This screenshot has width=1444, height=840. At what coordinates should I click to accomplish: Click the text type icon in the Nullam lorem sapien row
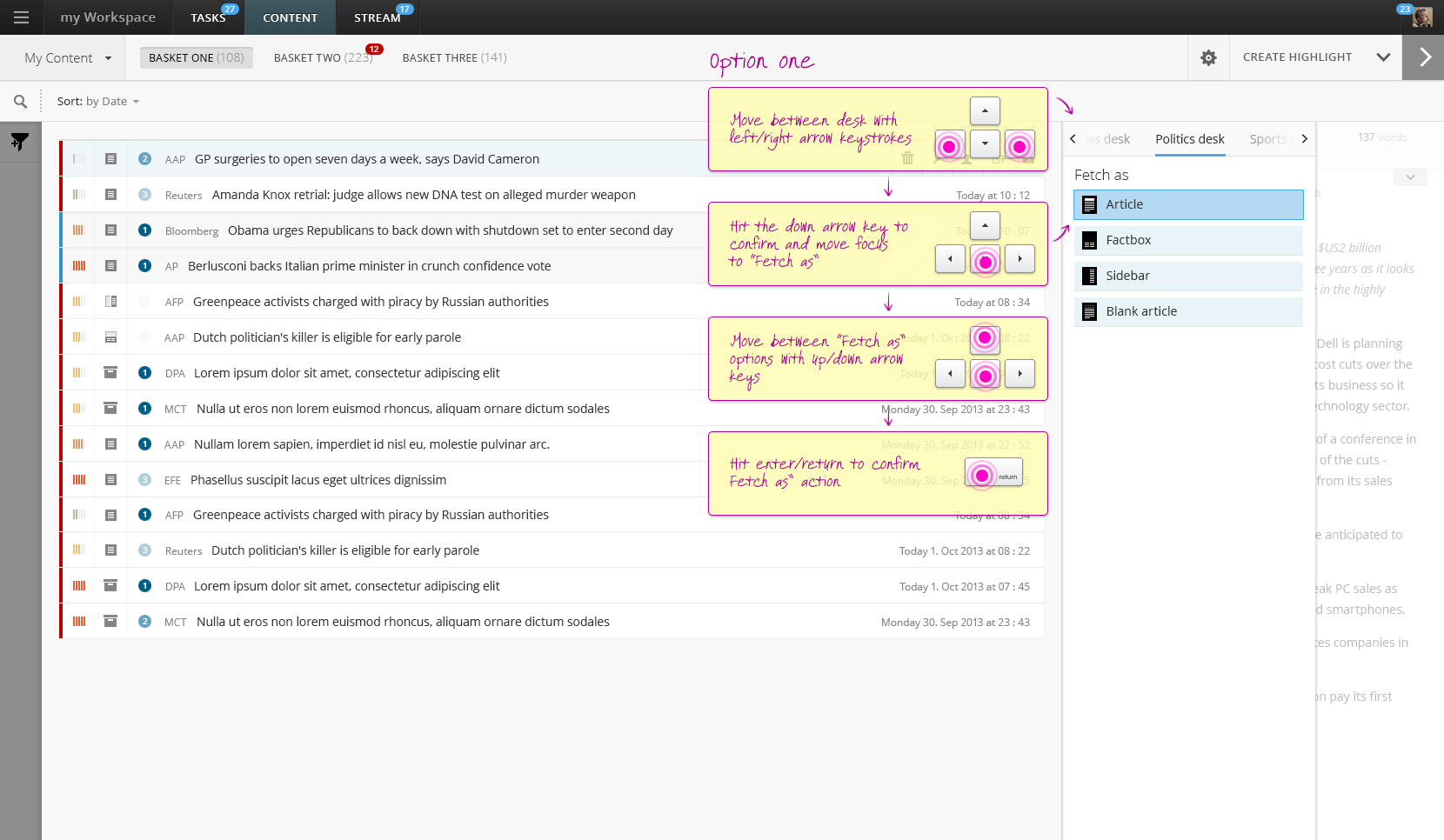(110, 444)
